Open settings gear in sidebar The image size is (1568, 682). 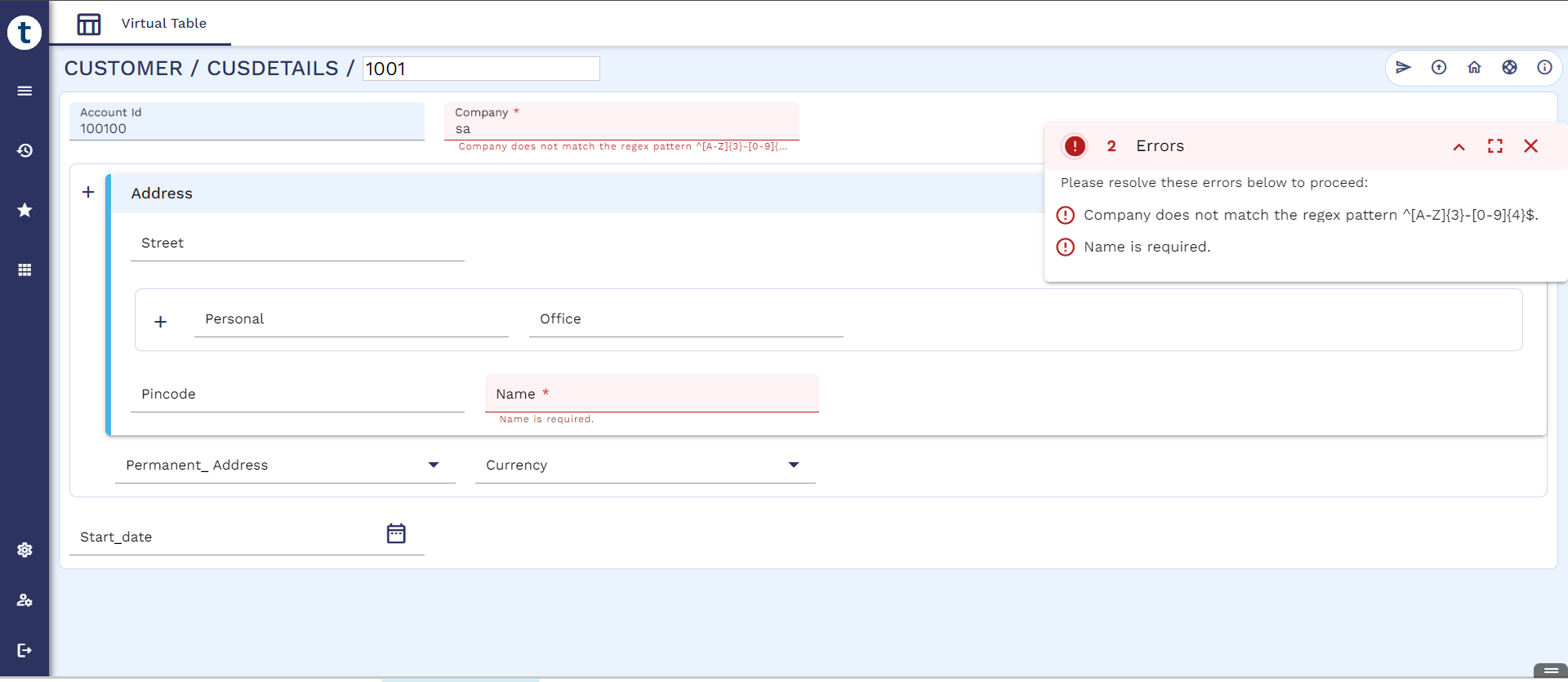coord(24,550)
